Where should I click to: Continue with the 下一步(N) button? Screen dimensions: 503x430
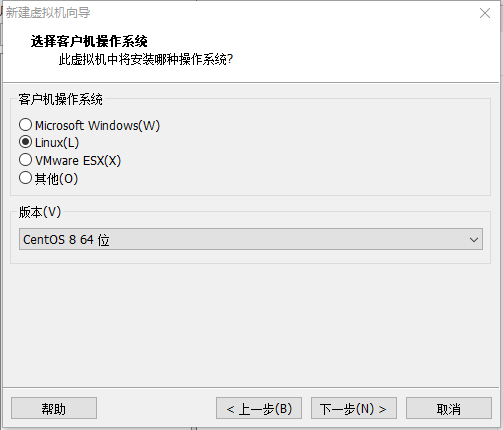coord(354,408)
